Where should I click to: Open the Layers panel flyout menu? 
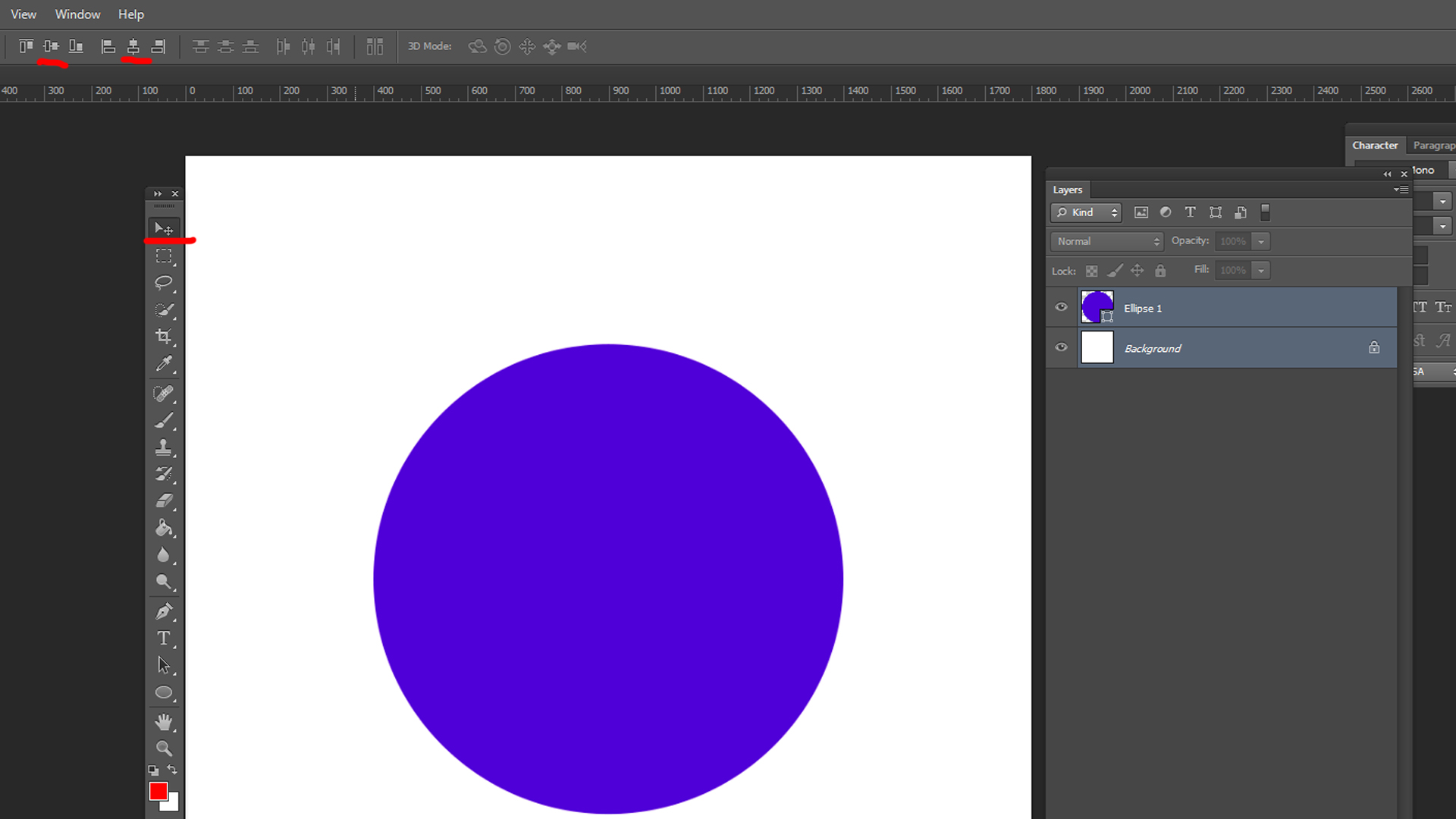(1401, 190)
